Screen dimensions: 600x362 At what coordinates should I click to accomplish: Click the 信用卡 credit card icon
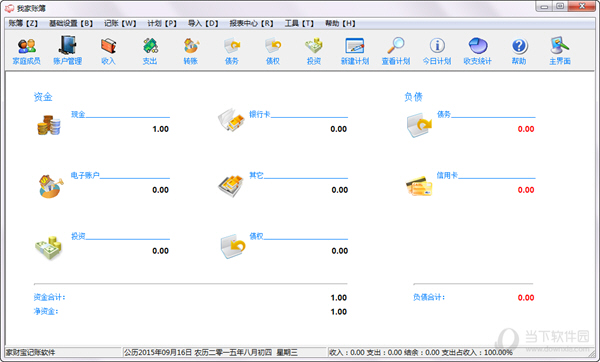point(419,186)
